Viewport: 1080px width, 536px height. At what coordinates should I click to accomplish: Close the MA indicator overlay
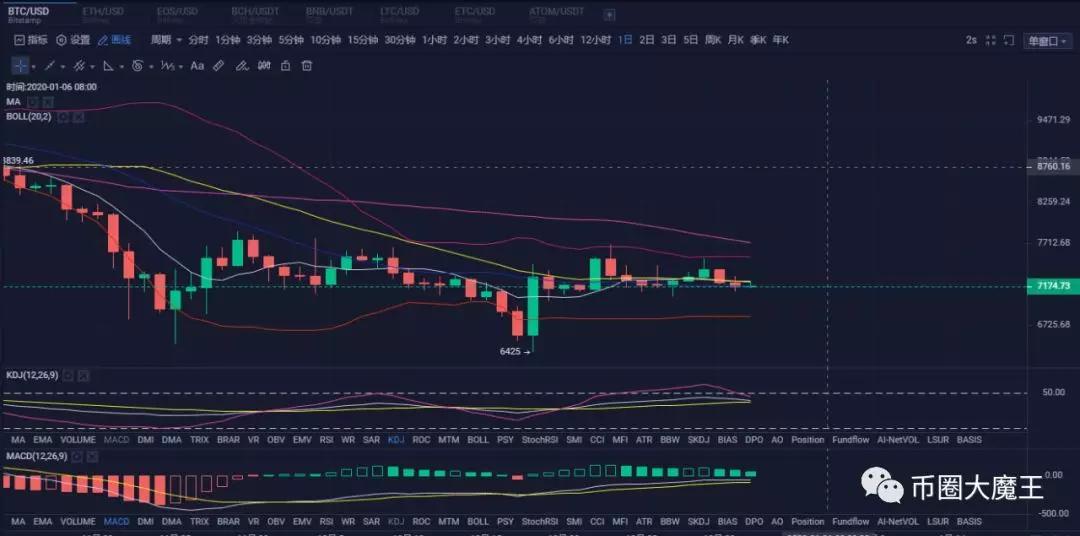pyautogui.click(x=46, y=102)
